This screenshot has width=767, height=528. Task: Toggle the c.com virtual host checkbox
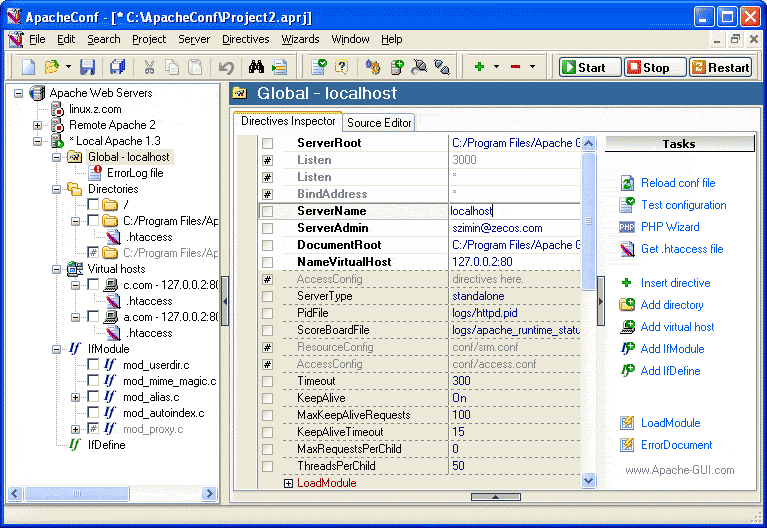[93, 284]
